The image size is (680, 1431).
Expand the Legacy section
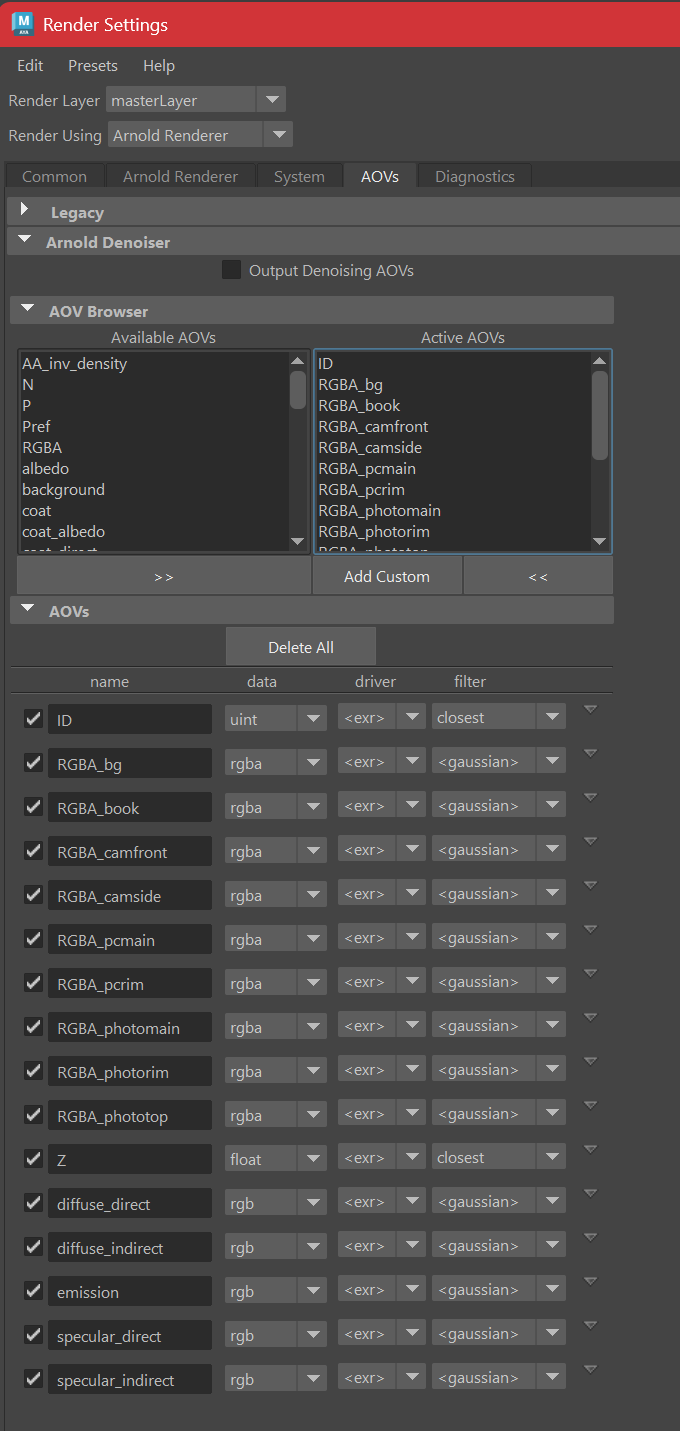point(25,211)
